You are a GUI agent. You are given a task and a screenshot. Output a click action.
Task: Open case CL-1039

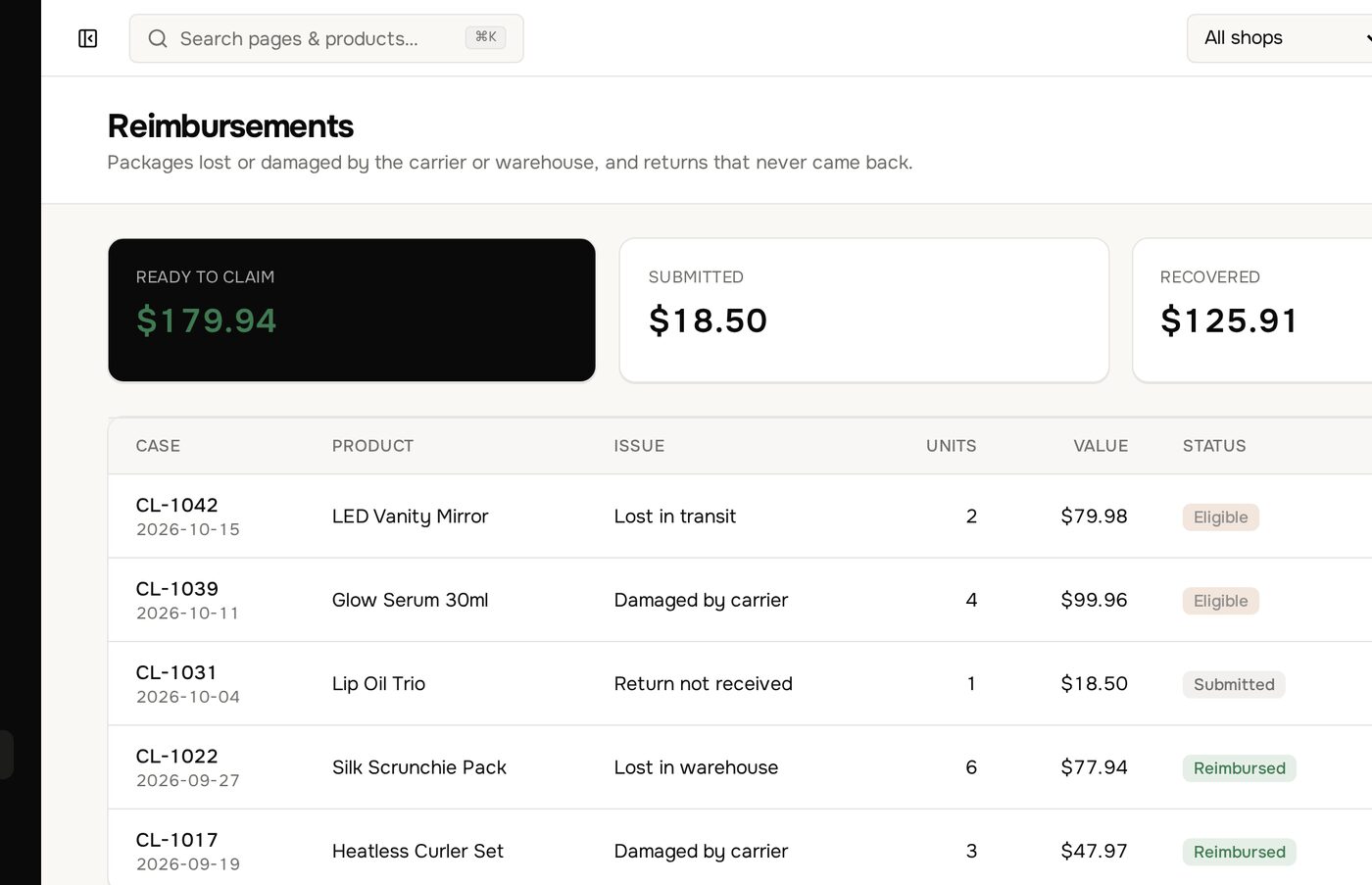coord(176,589)
